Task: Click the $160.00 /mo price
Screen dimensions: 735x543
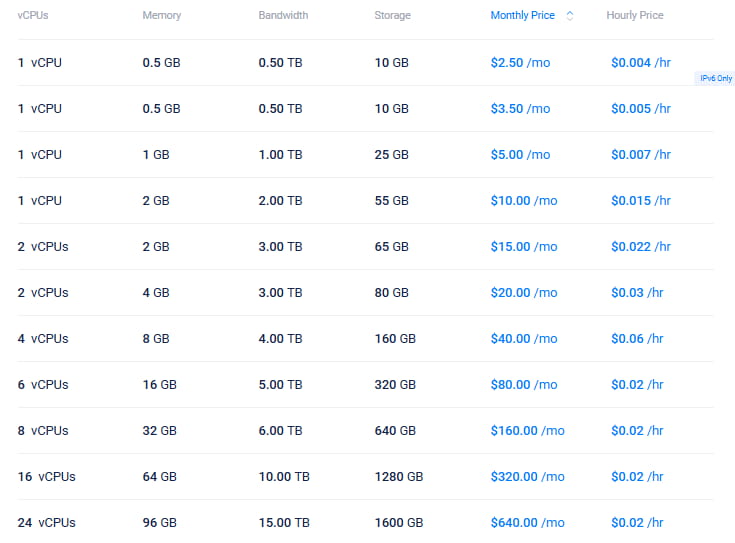Action: tap(527, 431)
